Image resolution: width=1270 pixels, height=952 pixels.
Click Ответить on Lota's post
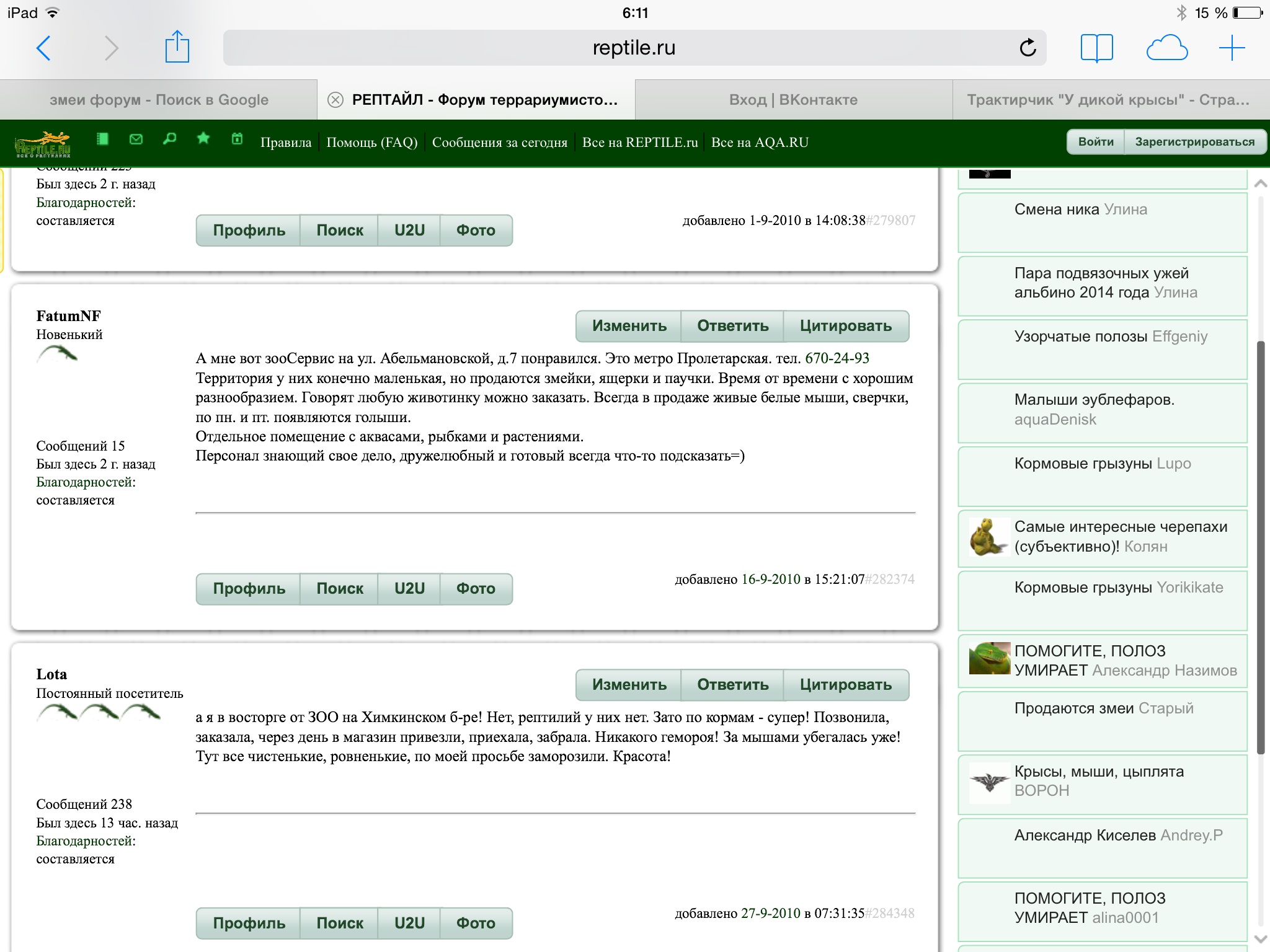tap(732, 684)
